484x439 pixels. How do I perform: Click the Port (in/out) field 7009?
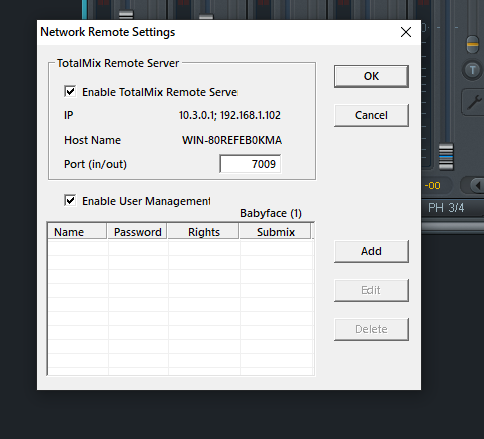250,164
